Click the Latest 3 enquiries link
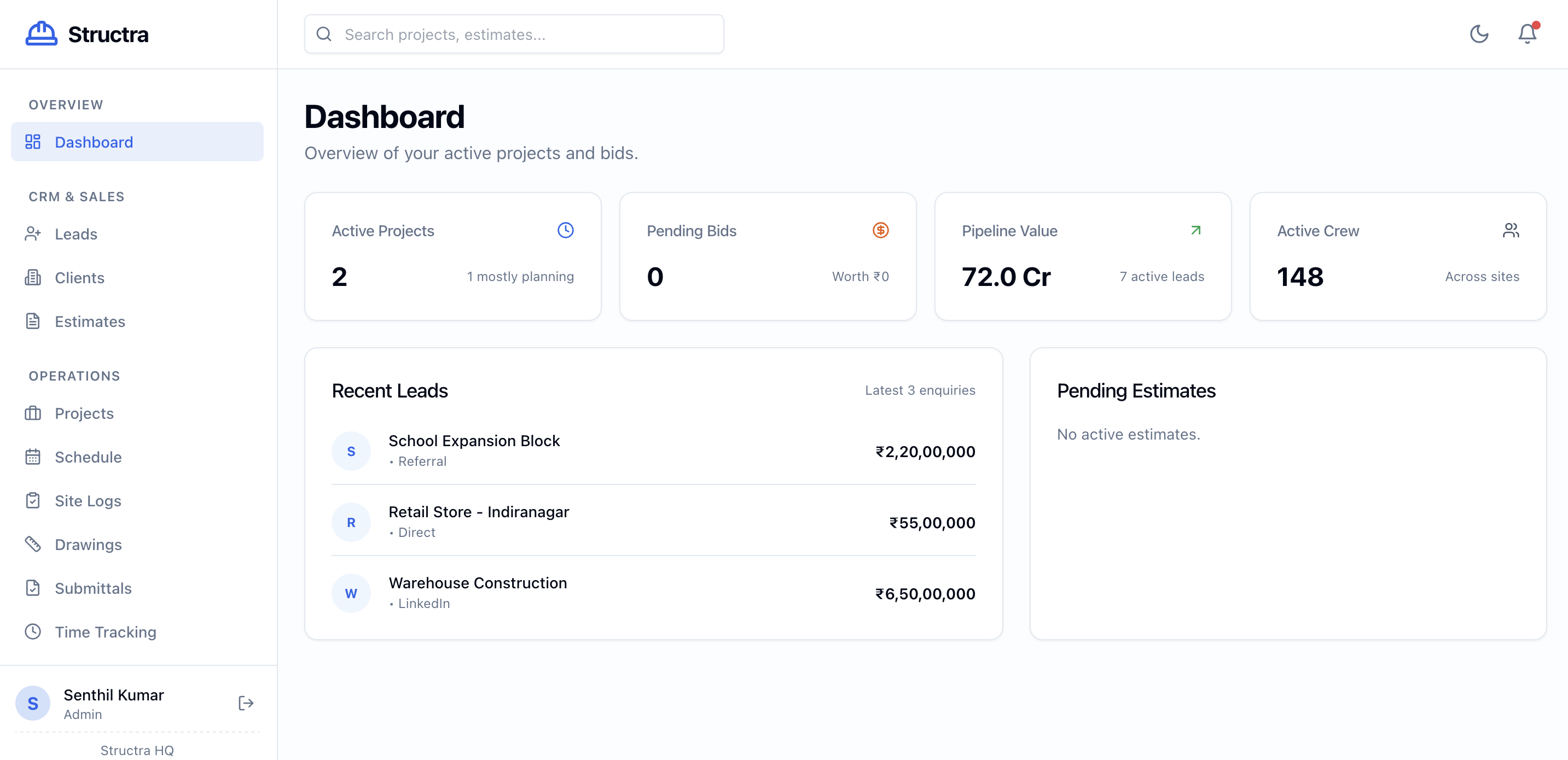The width and height of the screenshot is (1568, 760). 920,390
